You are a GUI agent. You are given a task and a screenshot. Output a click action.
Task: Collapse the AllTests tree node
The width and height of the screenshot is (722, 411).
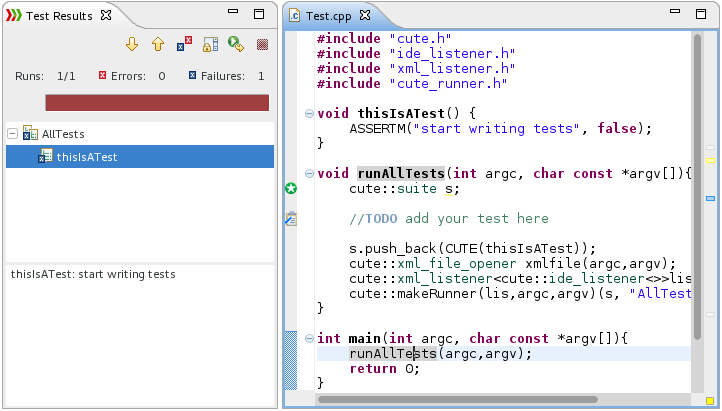13,133
